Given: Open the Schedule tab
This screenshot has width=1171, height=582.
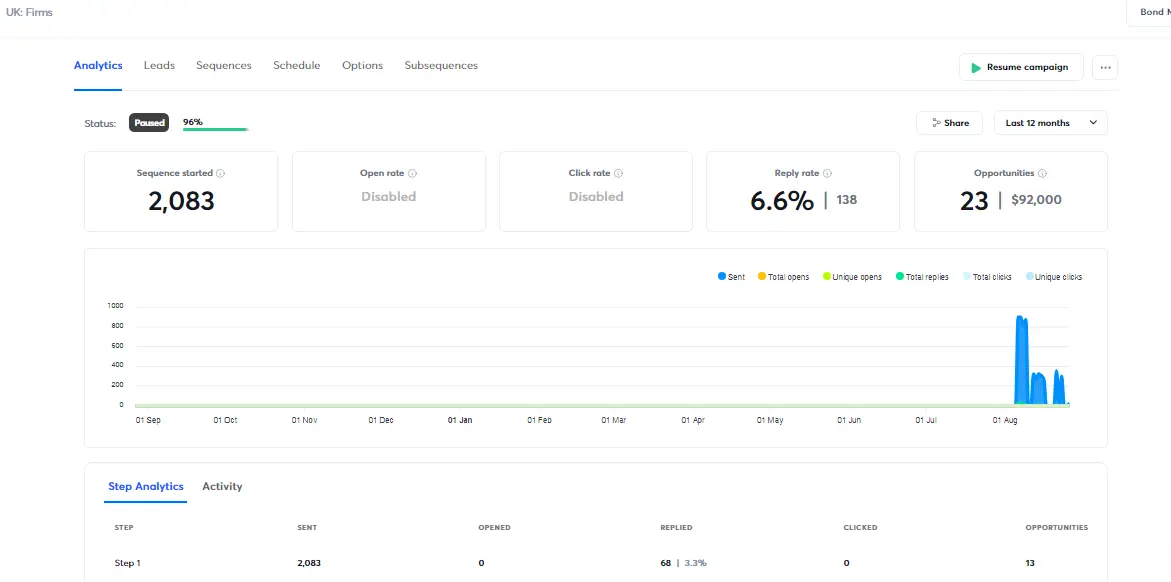Looking at the screenshot, I should pos(296,66).
